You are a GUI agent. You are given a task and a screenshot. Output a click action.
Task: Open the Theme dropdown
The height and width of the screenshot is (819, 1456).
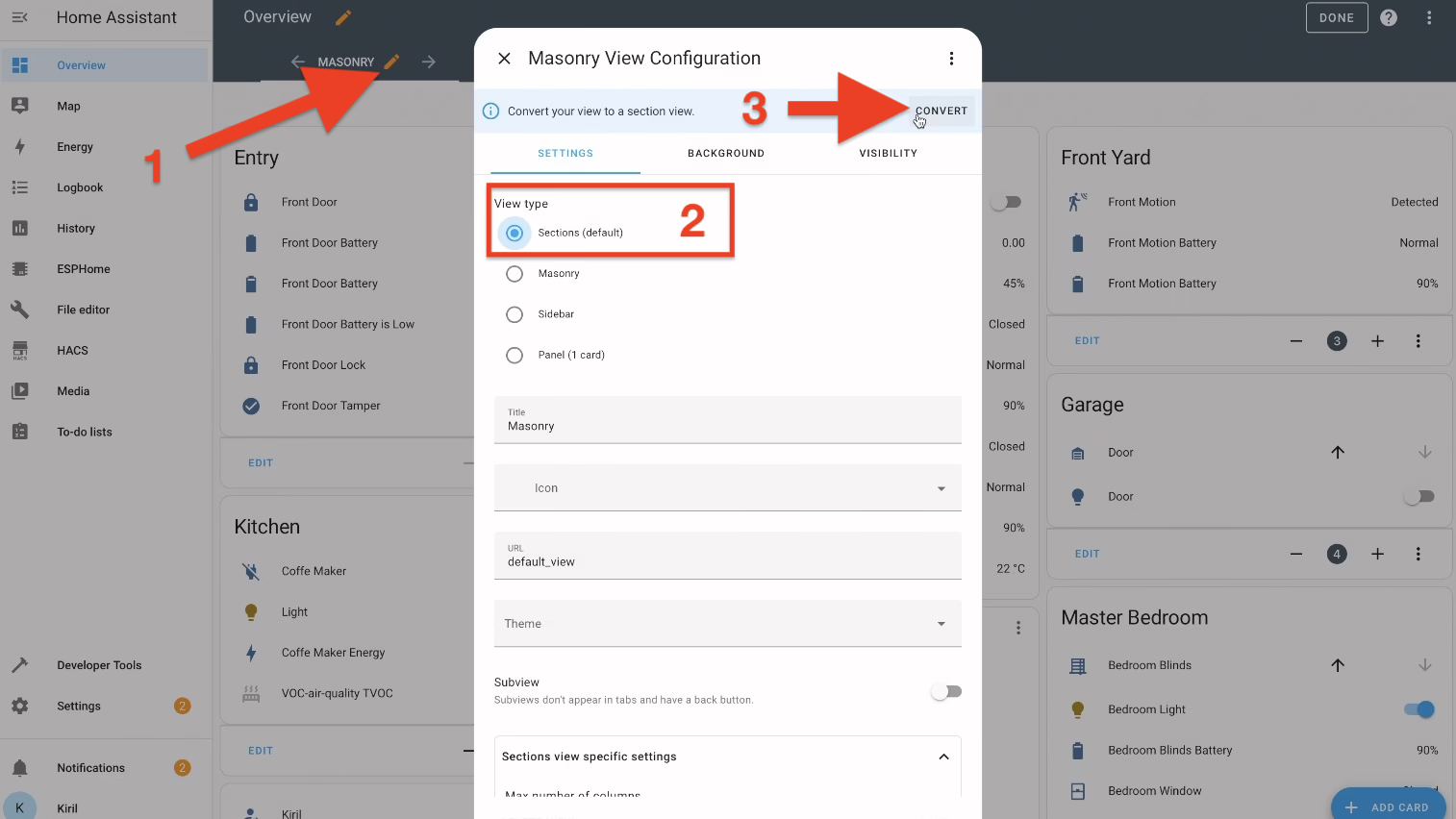pyautogui.click(x=728, y=624)
